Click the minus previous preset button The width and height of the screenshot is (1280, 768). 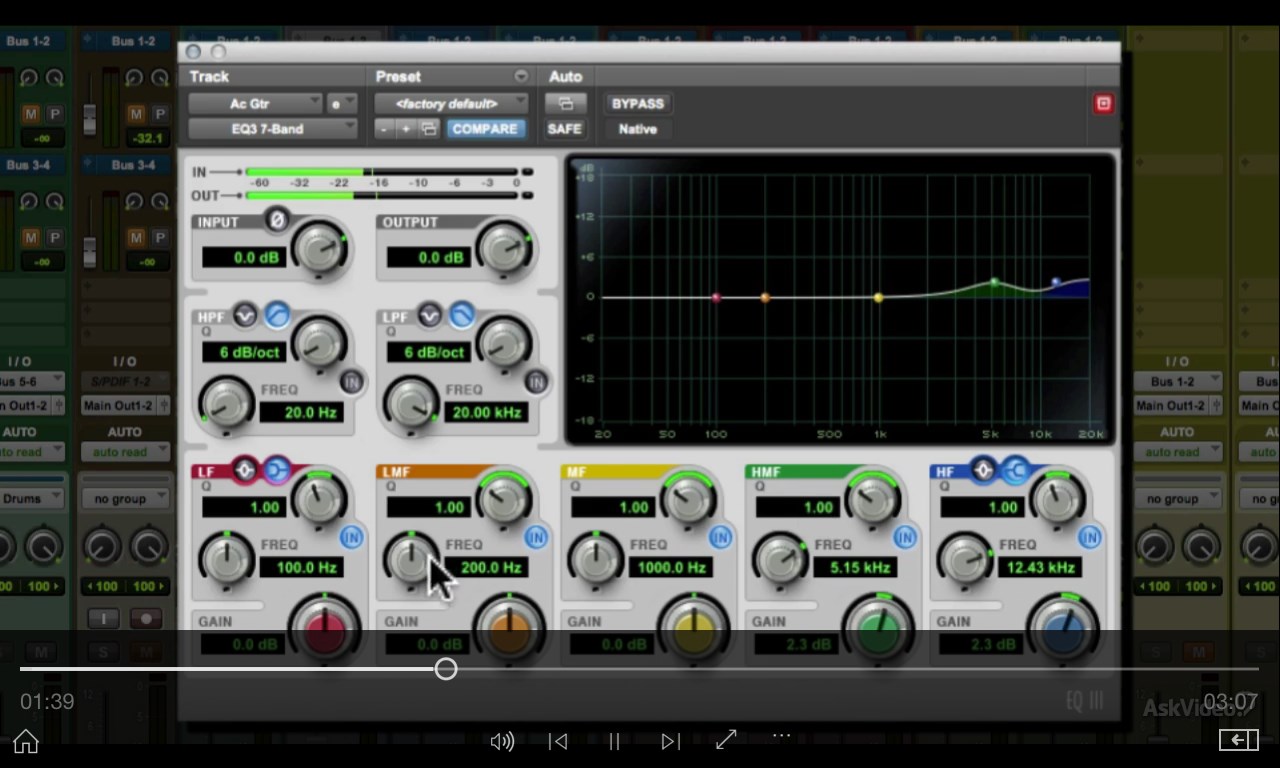click(384, 129)
